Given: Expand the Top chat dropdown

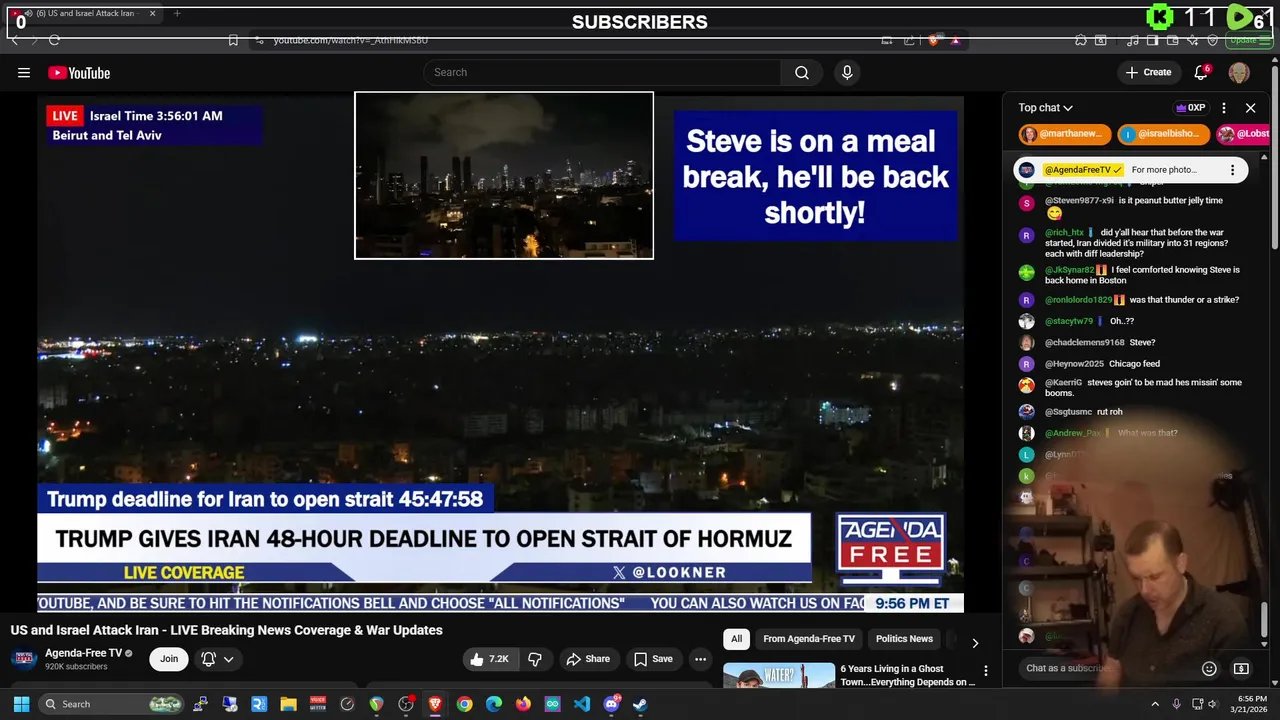Looking at the screenshot, I should (x=1046, y=108).
